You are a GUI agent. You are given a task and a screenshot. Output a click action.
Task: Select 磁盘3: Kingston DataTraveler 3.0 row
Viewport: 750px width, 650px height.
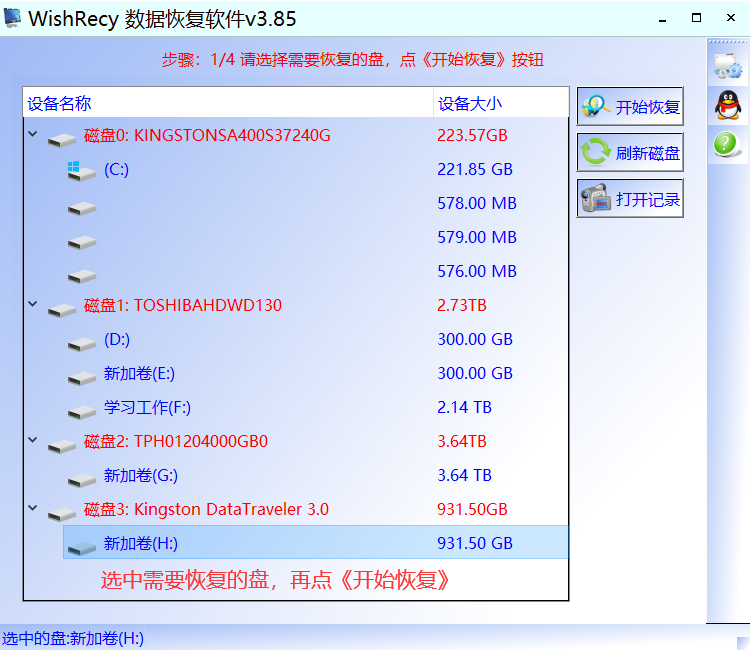pos(296,509)
